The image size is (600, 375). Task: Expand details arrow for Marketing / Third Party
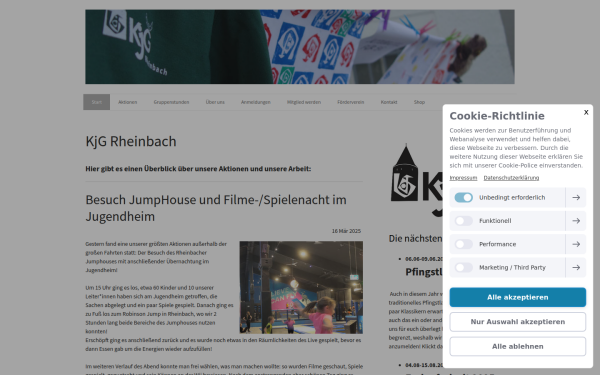click(576, 267)
